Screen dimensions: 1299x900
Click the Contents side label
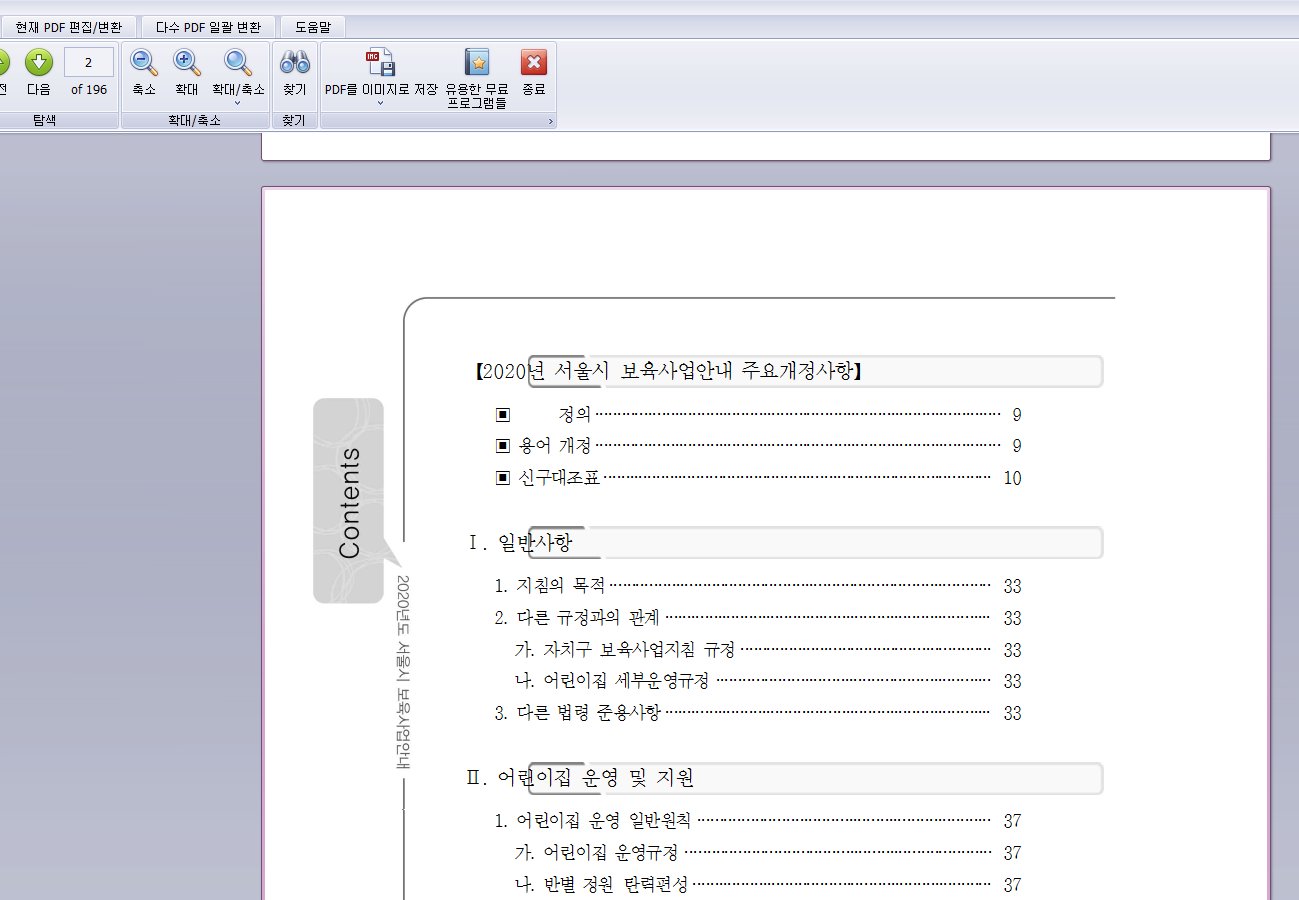point(349,501)
